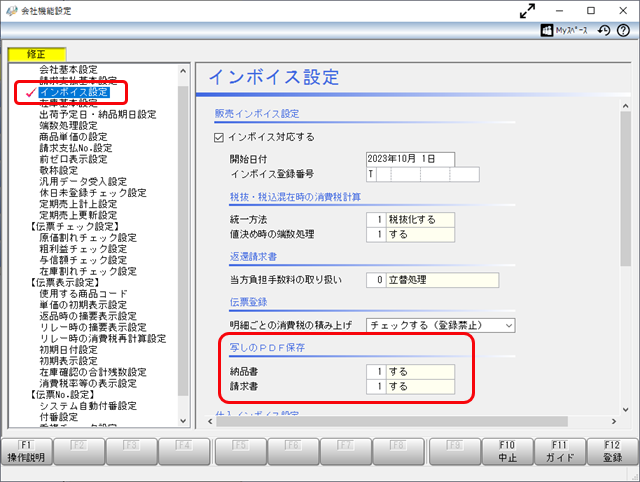This screenshot has width=640, height=482.
Task: Select 定期売上更新設定 in the list
Action: point(78,215)
